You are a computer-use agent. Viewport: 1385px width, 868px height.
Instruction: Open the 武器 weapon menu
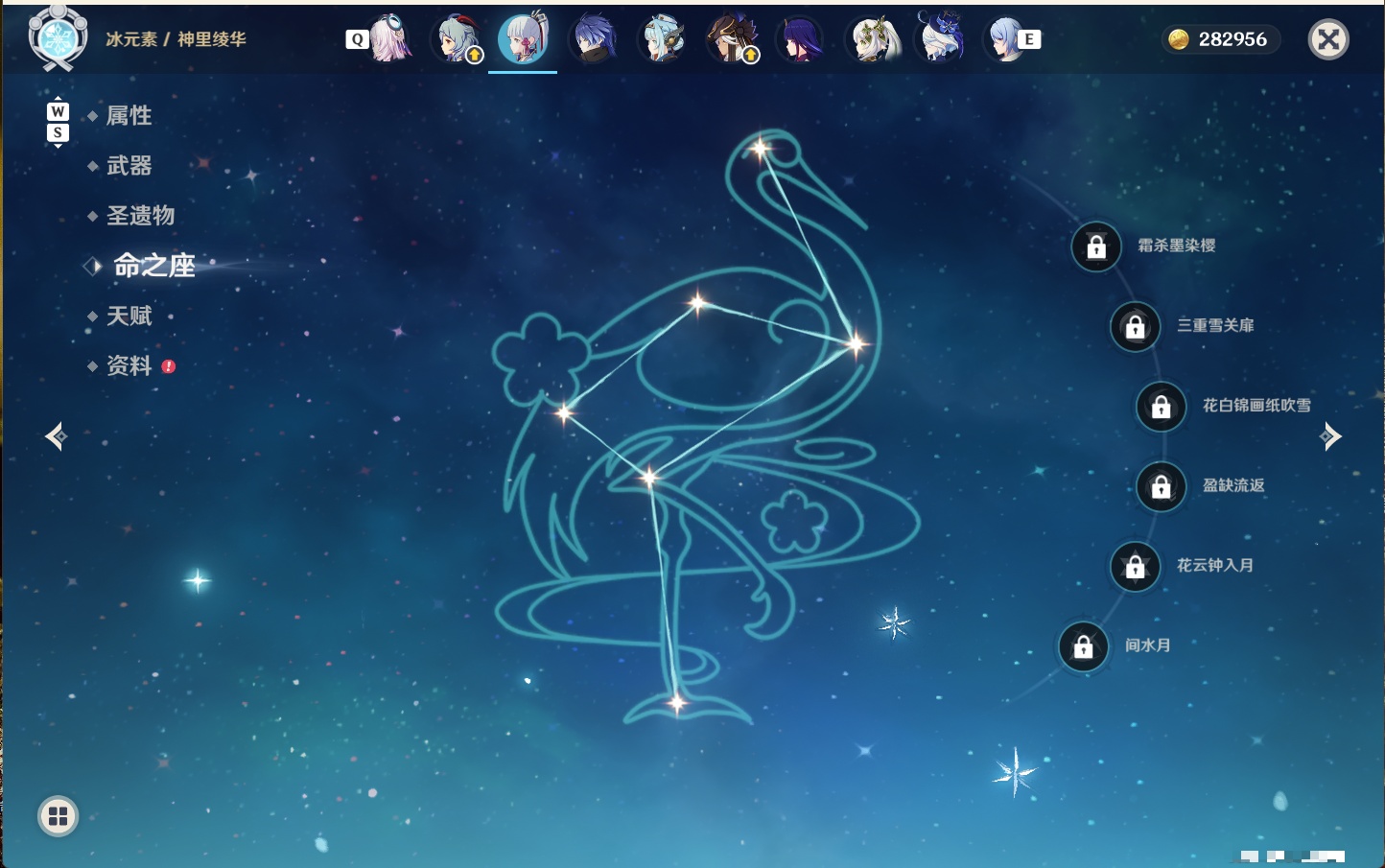click(x=129, y=166)
